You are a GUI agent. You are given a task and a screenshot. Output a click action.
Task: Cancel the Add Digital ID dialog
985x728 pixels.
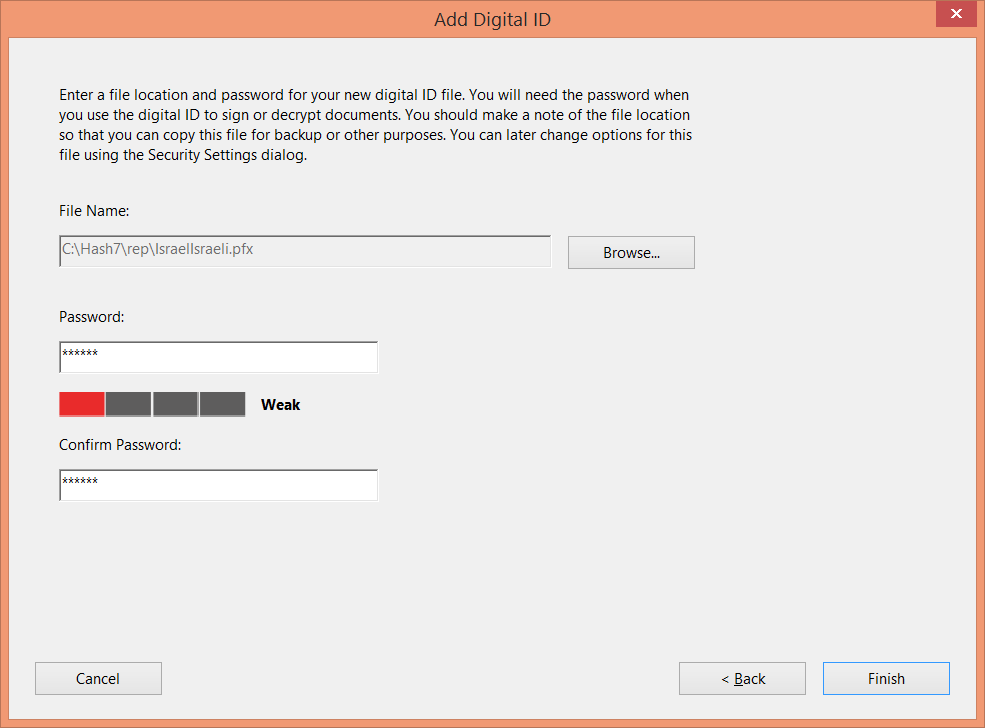pyautogui.click(x=98, y=678)
